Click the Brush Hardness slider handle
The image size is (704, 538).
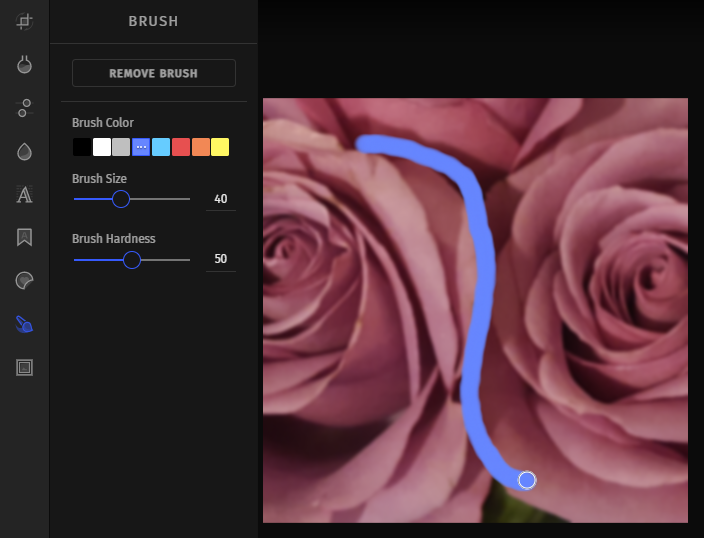coord(132,260)
